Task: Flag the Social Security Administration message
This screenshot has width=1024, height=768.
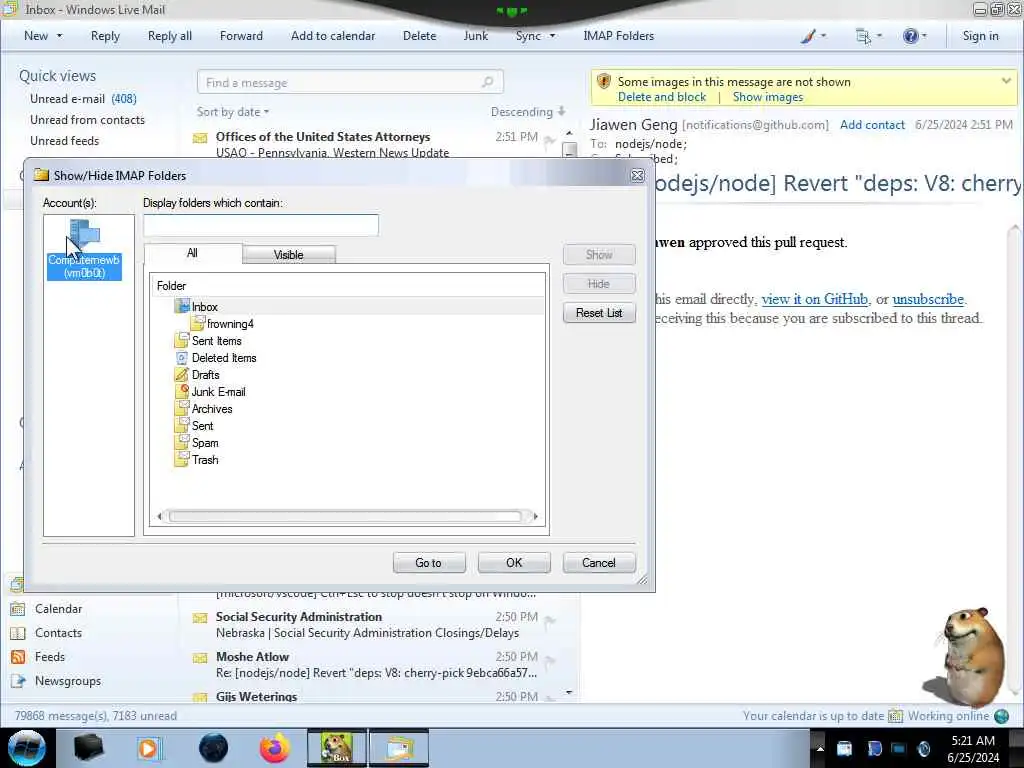Action: tap(550, 622)
